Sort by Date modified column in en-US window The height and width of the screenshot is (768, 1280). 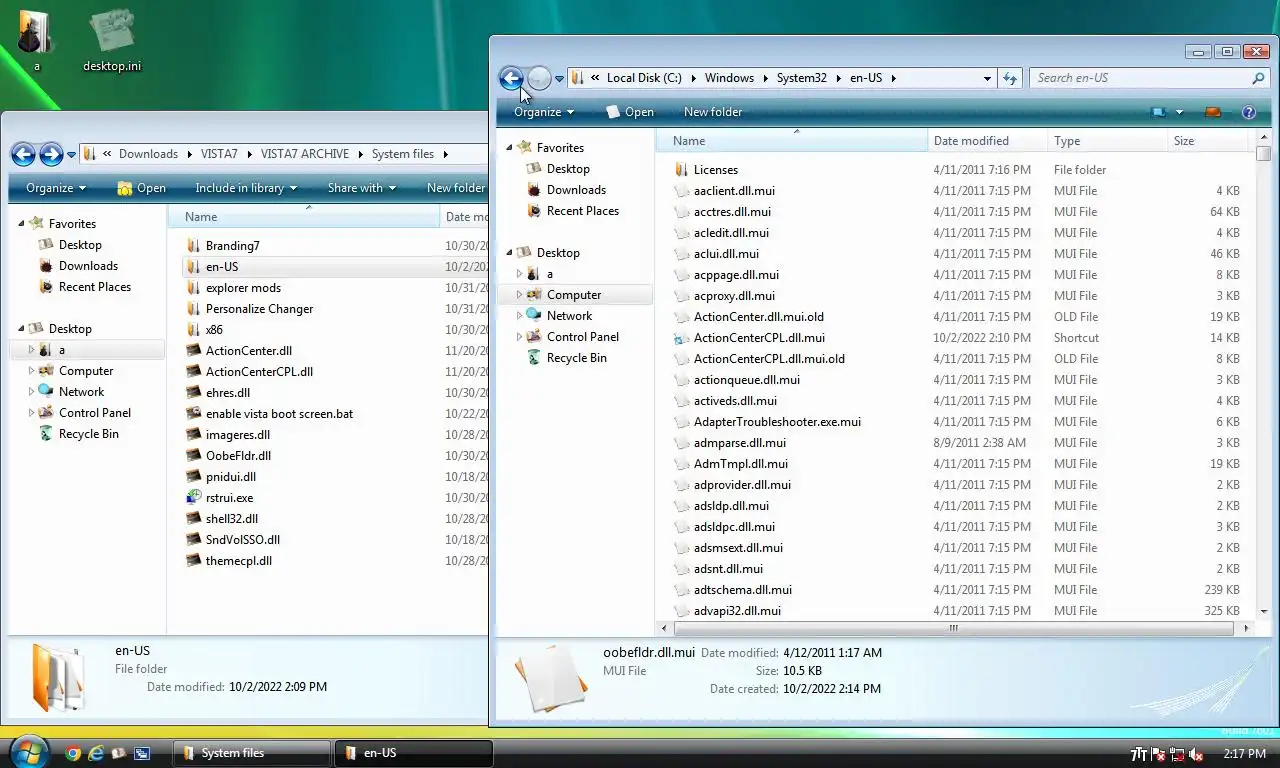pyautogui.click(x=987, y=141)
